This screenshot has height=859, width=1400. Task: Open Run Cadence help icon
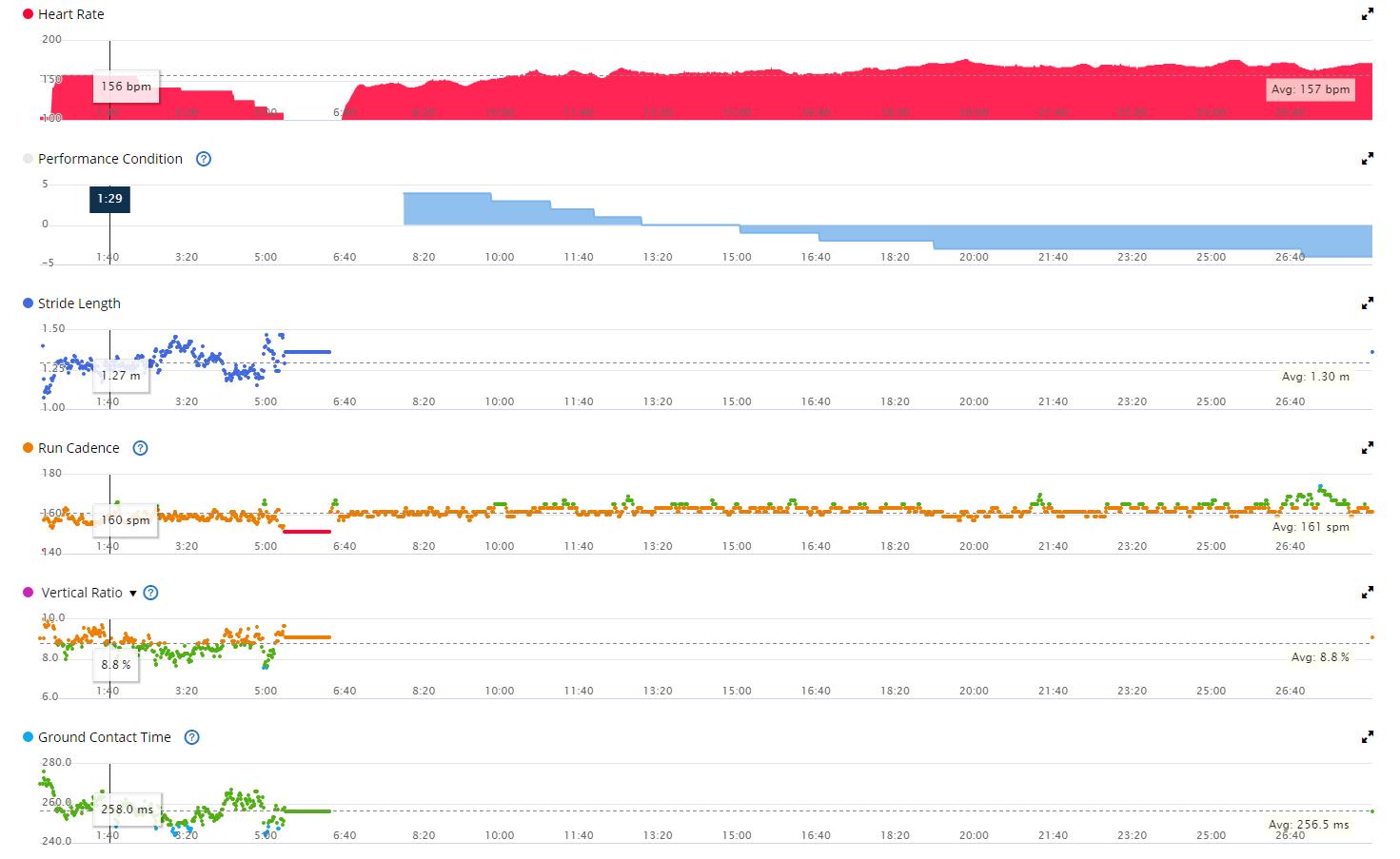pyautogui.click(x=140, y=448)
